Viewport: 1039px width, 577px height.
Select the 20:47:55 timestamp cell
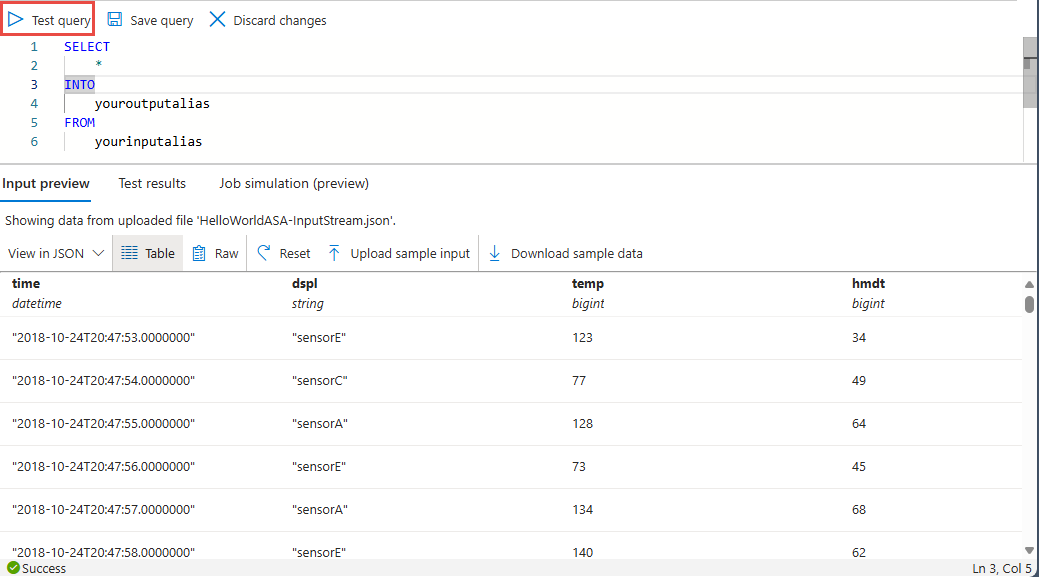[103, 424]
